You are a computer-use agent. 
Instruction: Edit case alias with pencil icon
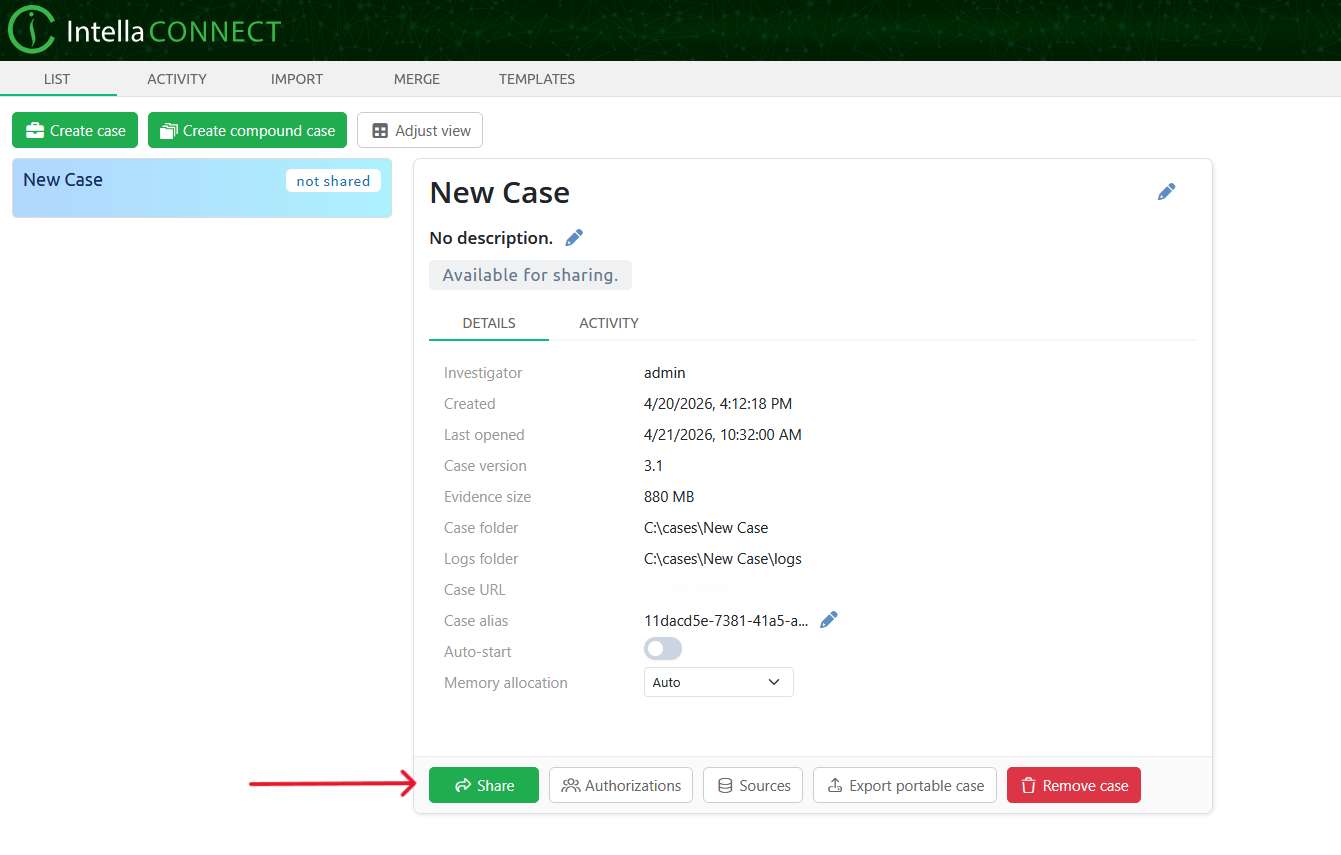click(x=828, y=620)
